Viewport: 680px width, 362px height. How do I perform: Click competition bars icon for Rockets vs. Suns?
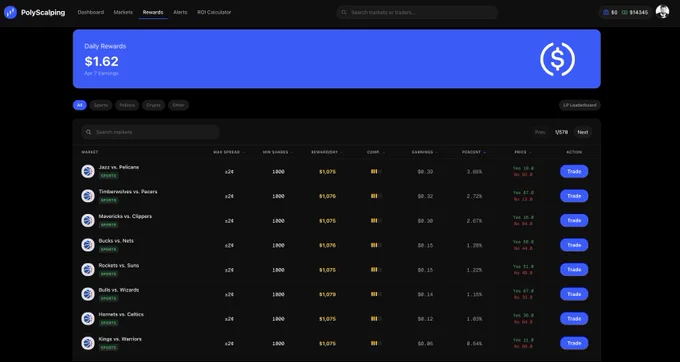tap(376, 270)
